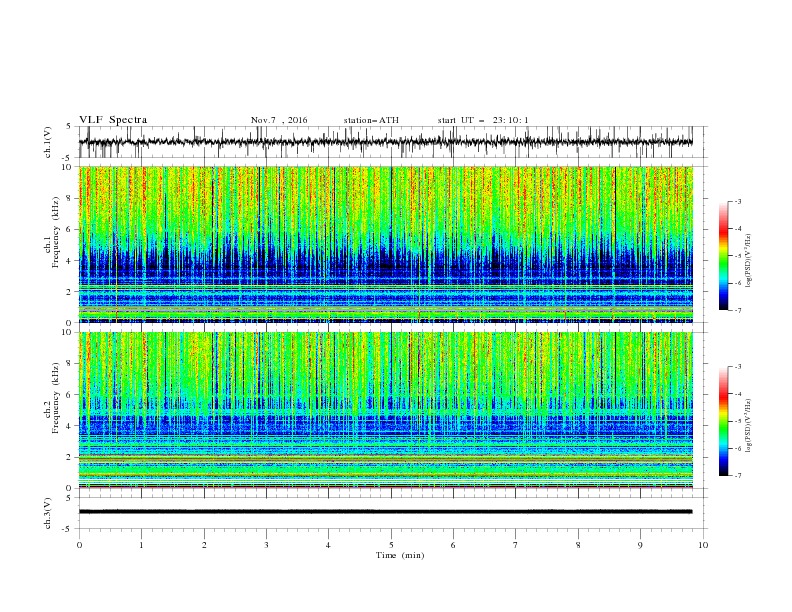This screenshot has width=792, height=612.
Task: Click the ch.1 frequency tick label "4"
Action: [x=71, y=261]
